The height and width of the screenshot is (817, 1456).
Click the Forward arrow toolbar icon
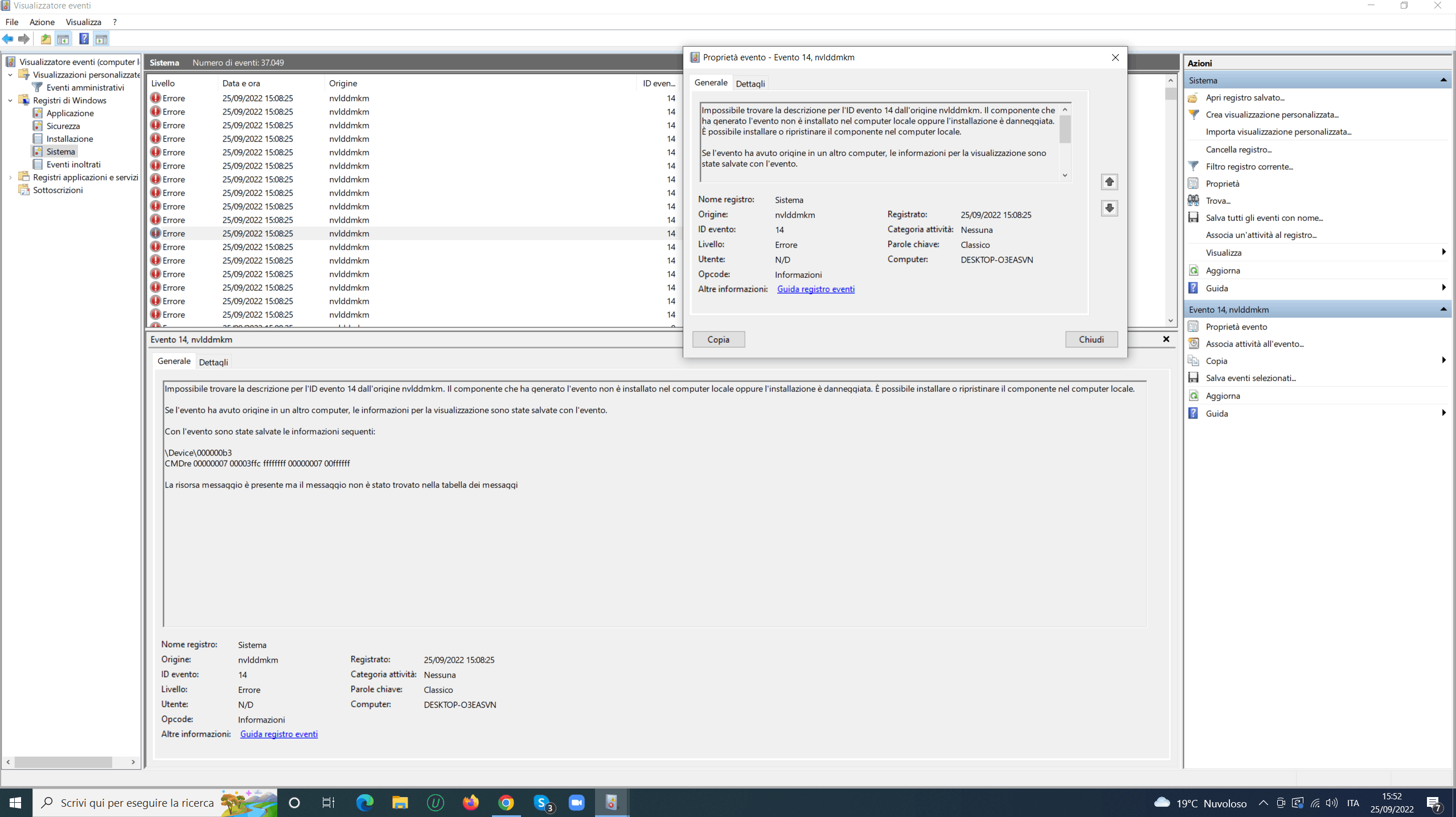24,39
